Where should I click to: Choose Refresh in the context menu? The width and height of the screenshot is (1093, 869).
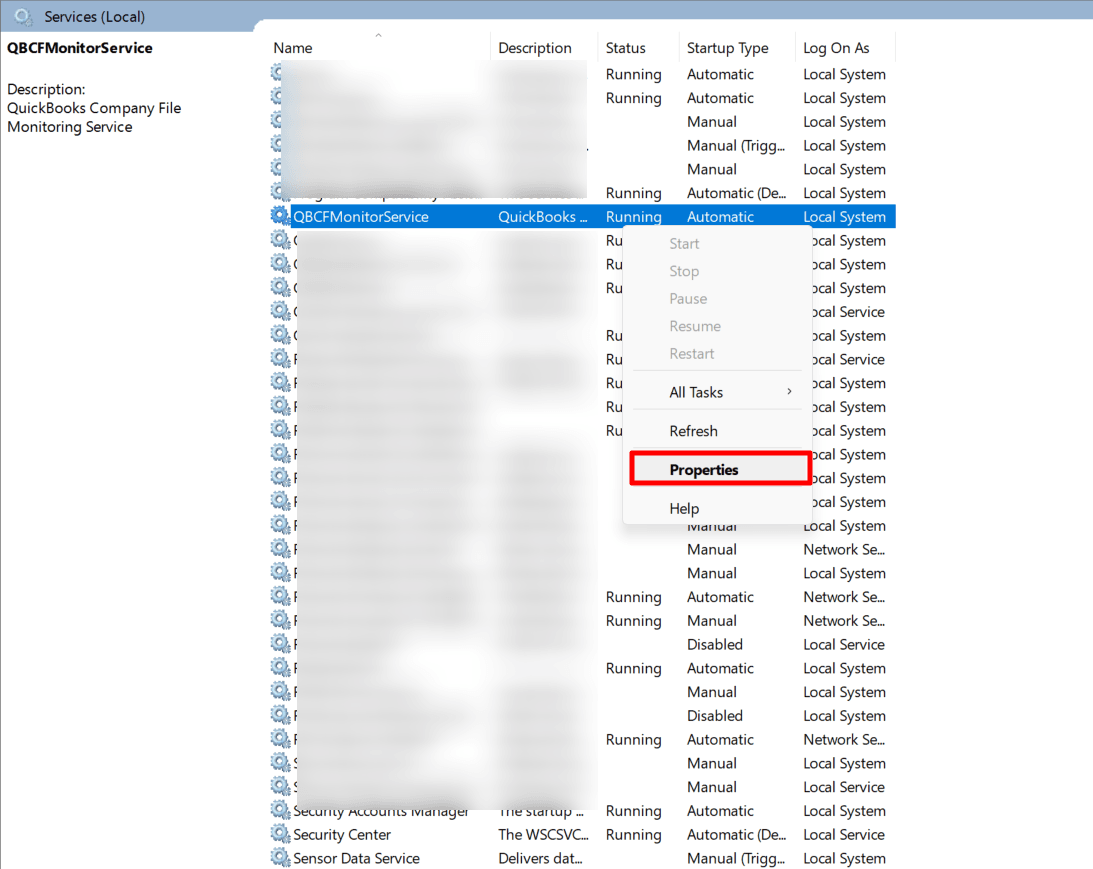point(693,431)
